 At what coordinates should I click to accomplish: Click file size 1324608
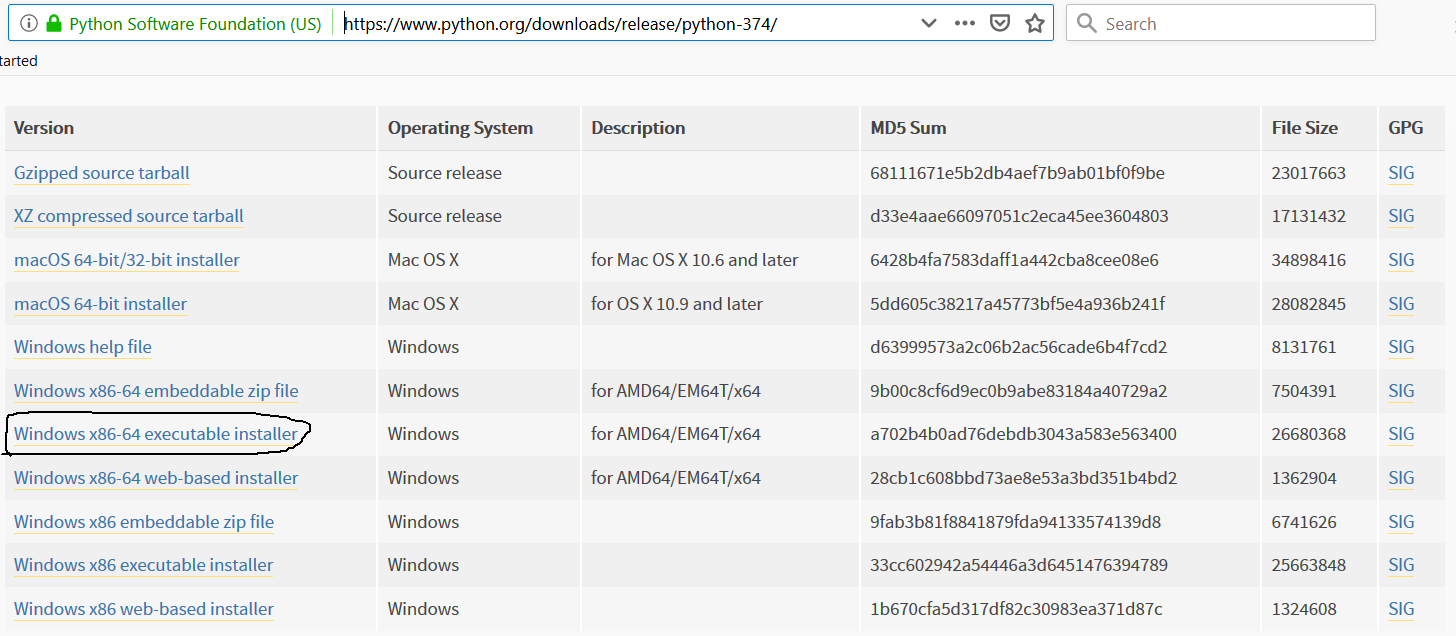tap(1304, 609)
